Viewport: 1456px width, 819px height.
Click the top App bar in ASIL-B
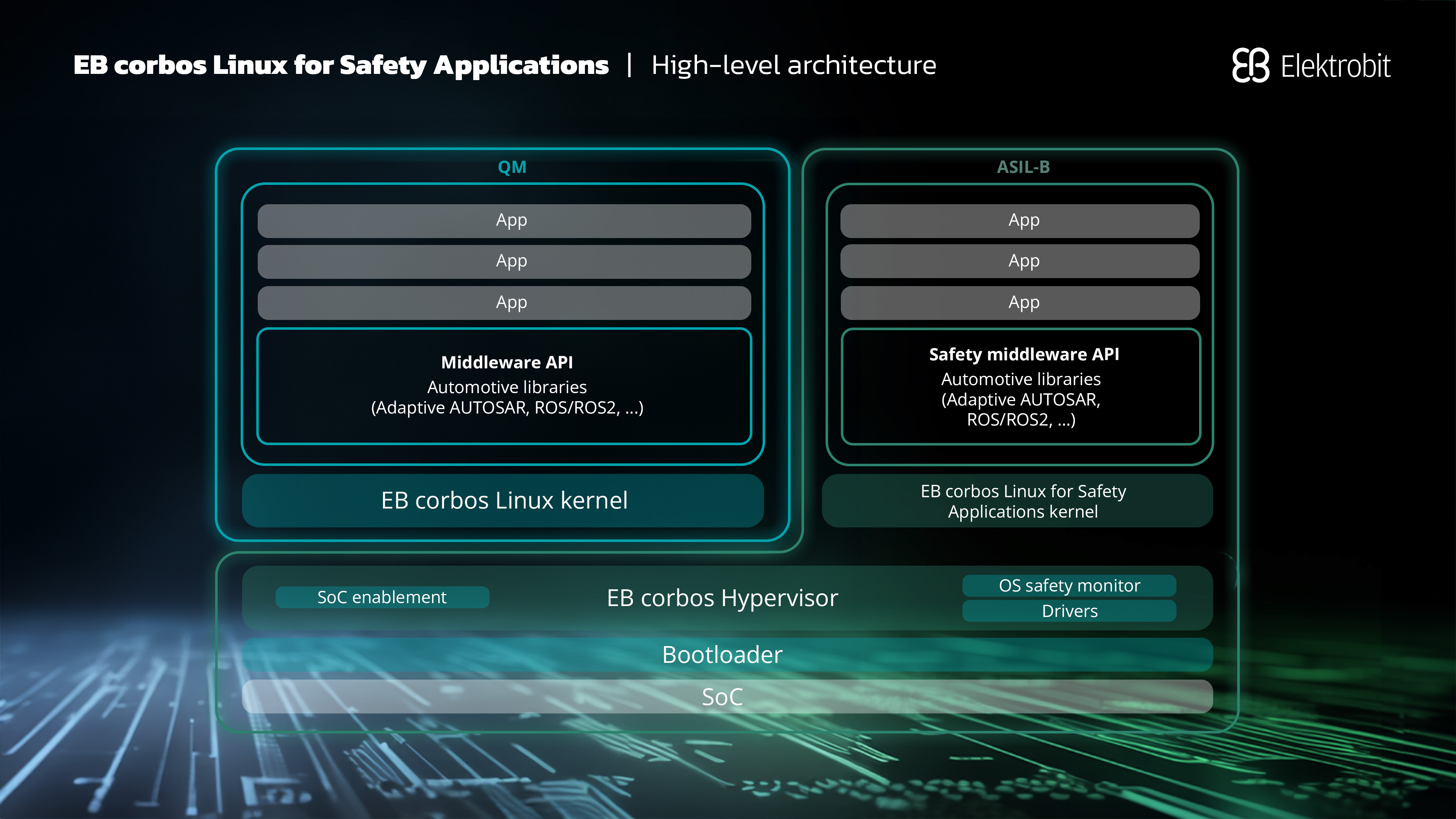coord(1020,221)
